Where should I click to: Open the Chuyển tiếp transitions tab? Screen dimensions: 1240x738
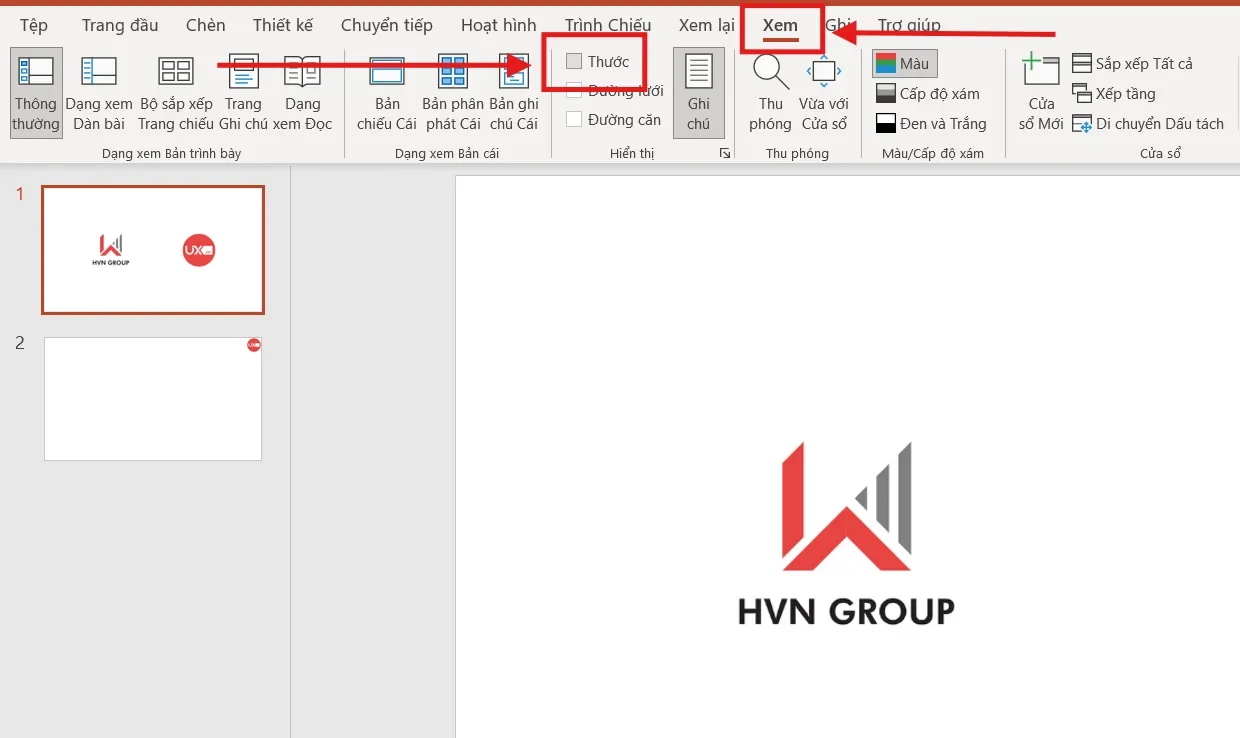[387, 25]
